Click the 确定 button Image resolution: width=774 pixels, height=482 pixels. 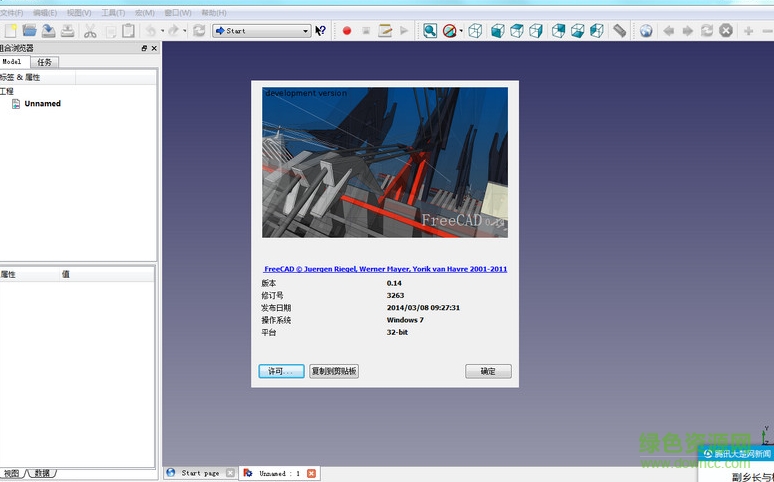point(488,371)
